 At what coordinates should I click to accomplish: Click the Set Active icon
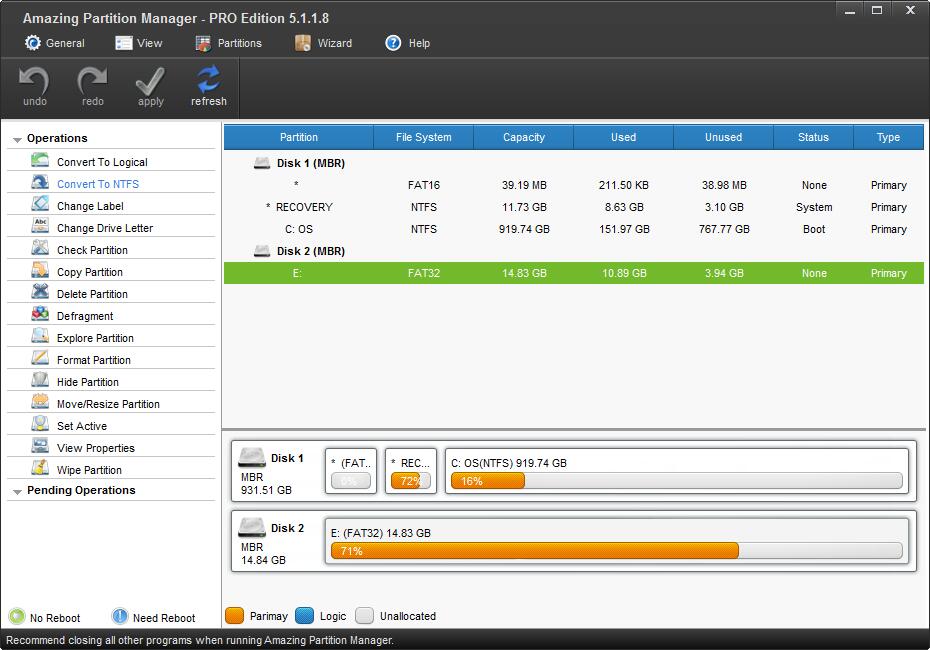click(40, 424)
